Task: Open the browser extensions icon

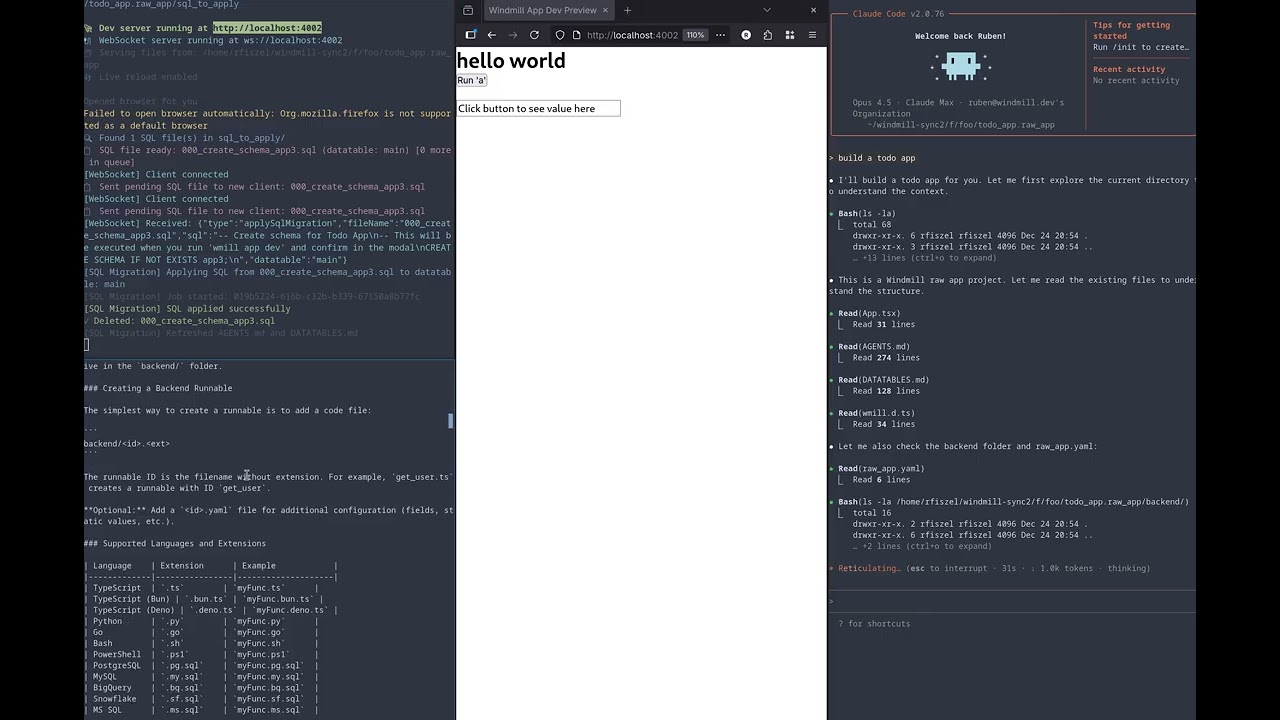Action: click(x=768, y=35)
